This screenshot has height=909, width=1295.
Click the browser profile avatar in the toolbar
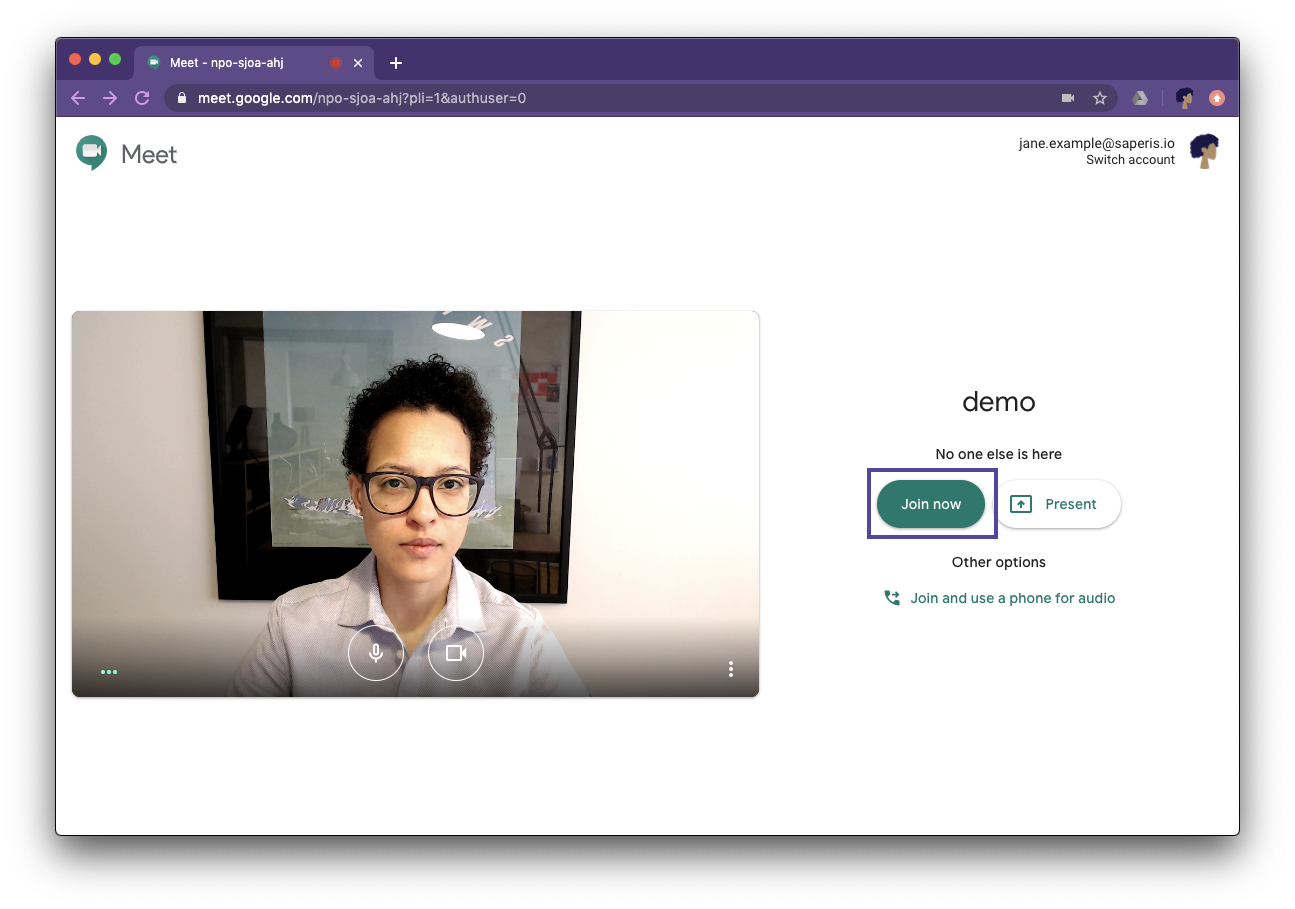(x=1184, y=98)
